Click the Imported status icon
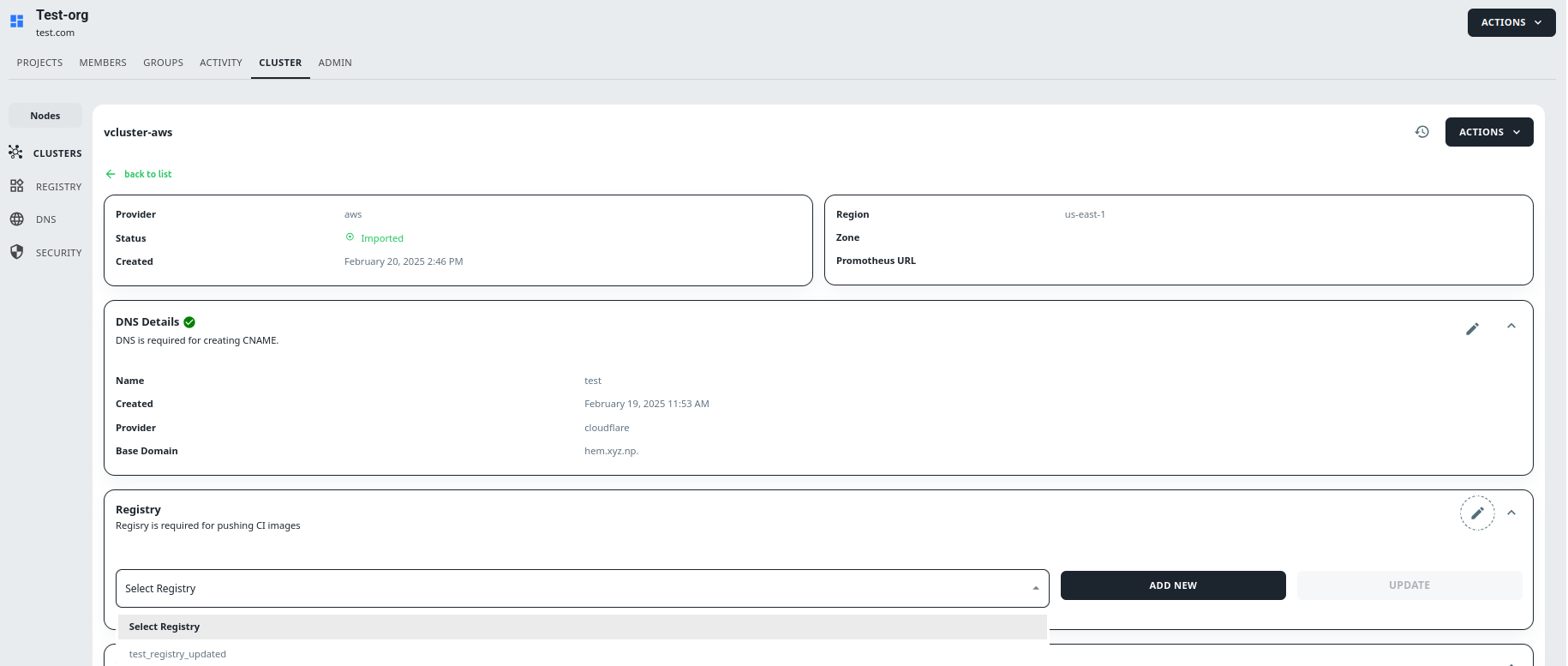The width and height of the screenshot is (1568, 666). pyautogui.click(x=350, y=237)
